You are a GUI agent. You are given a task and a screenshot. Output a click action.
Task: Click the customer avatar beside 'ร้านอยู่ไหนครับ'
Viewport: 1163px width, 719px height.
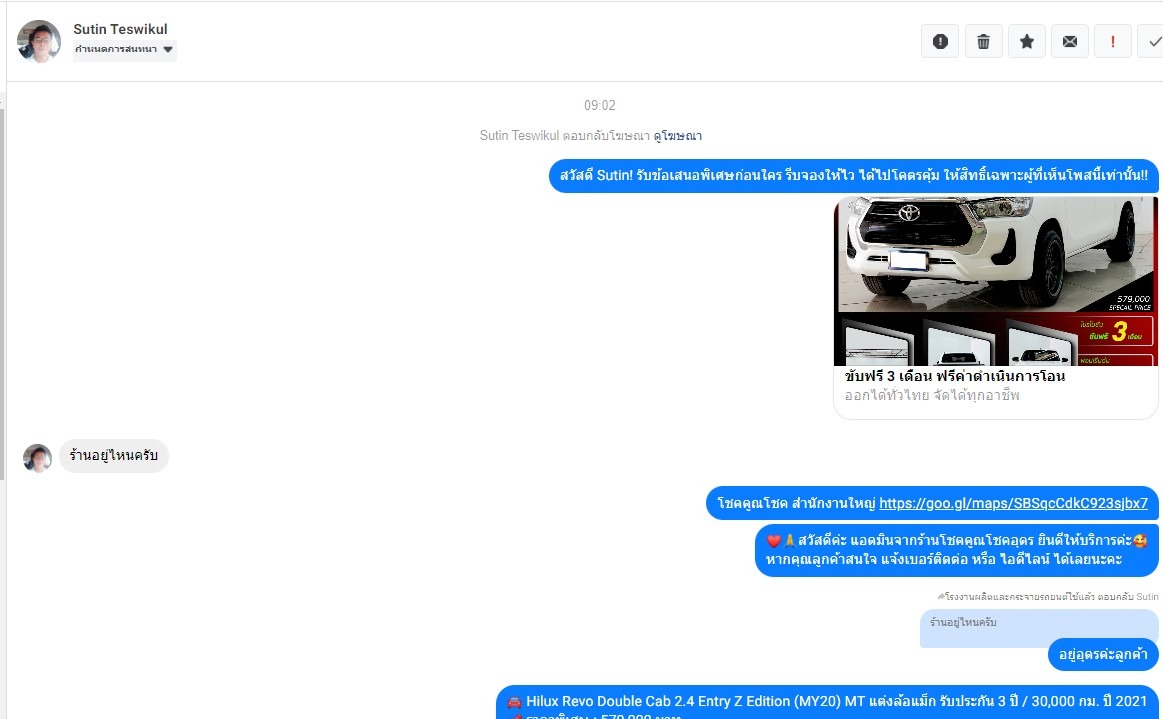click(37, 459)
